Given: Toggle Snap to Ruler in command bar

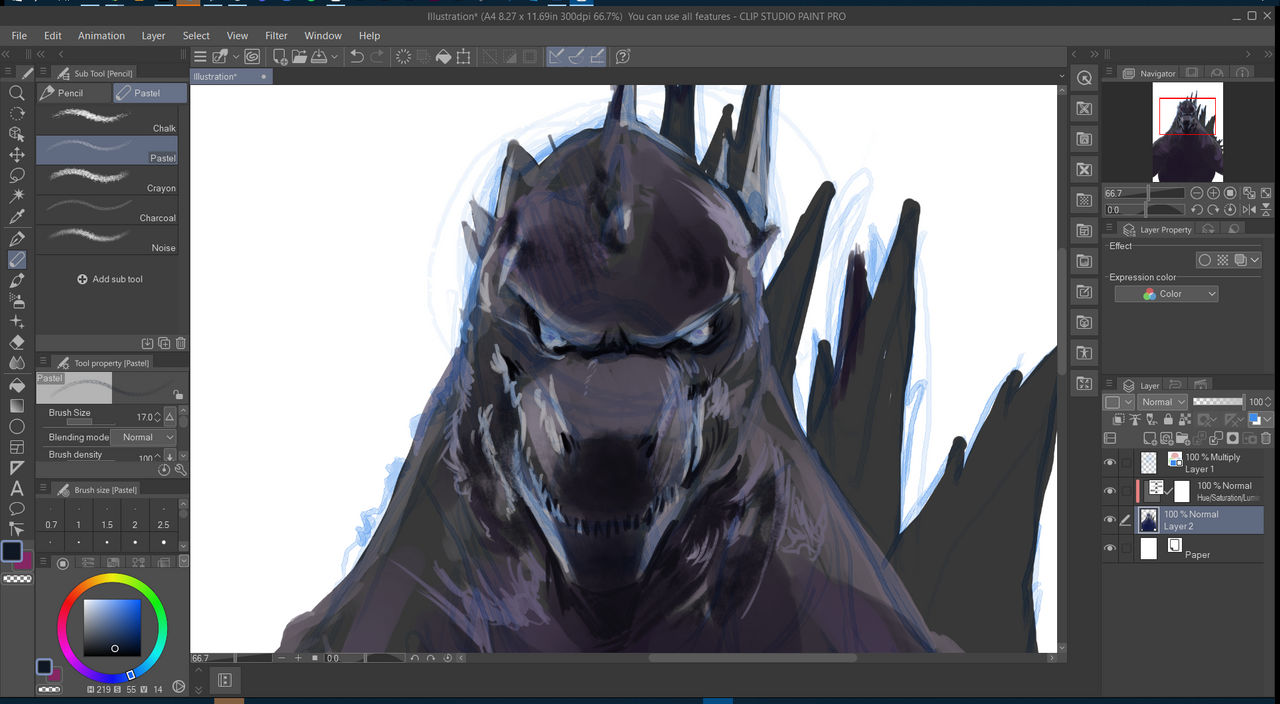Looking at the screenshot, I should click(557, 57).
